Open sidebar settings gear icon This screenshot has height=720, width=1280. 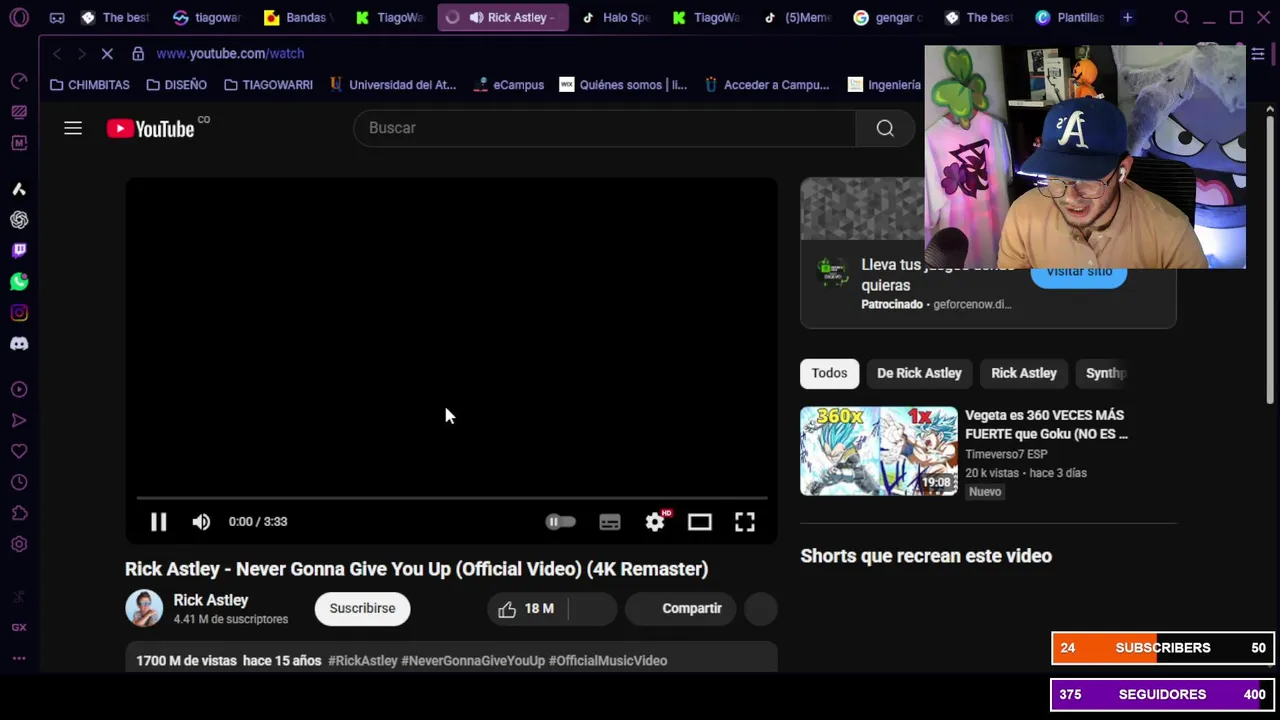[19, 544]
